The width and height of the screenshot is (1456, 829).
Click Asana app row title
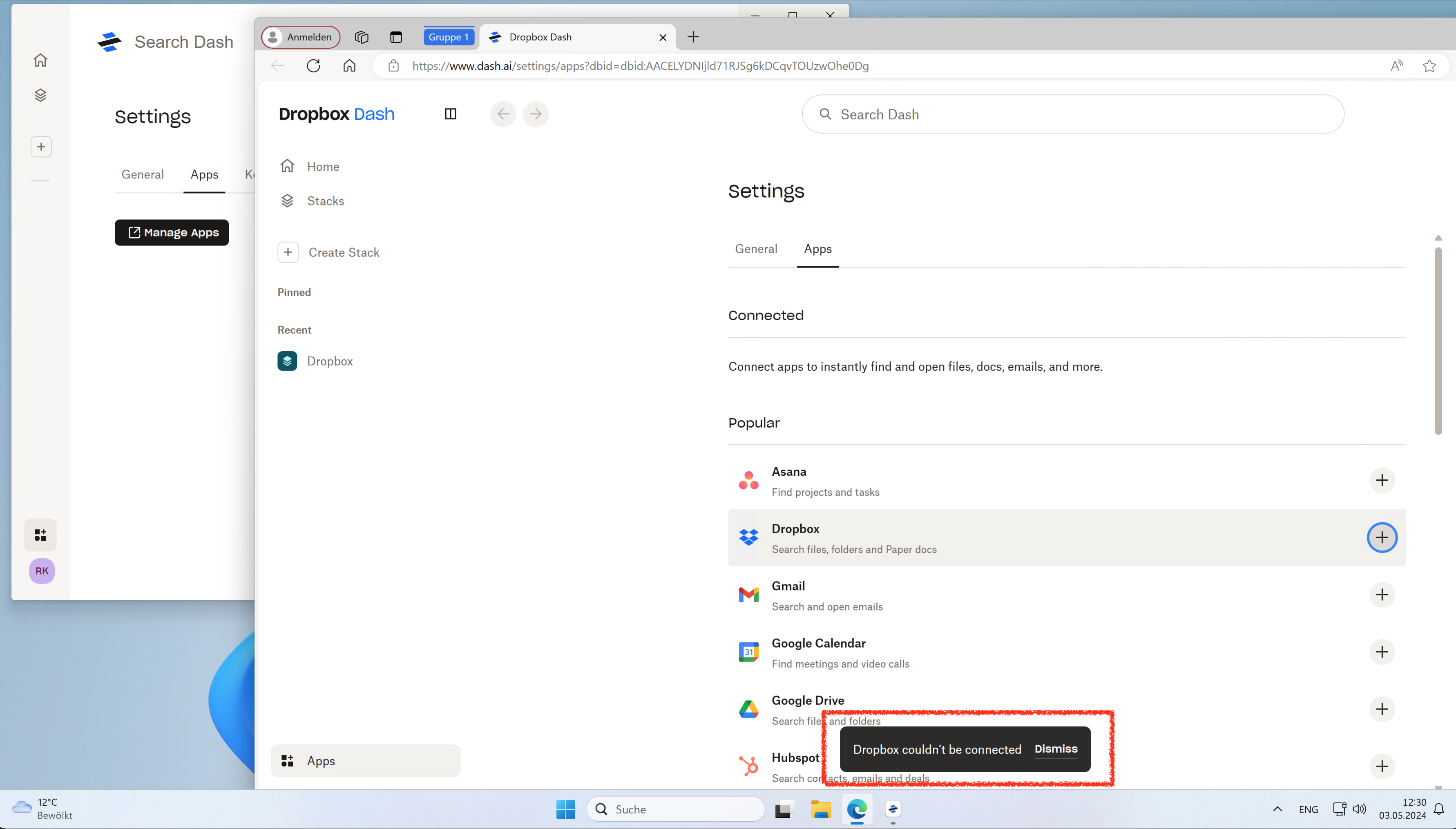point(788,471)
